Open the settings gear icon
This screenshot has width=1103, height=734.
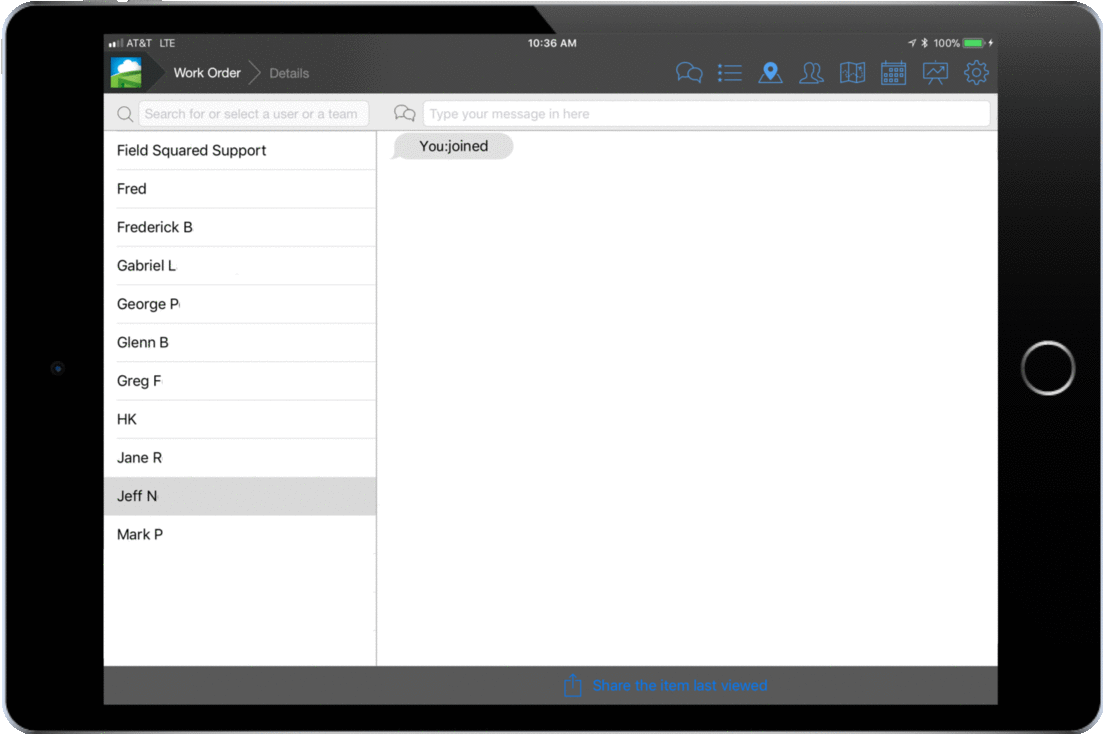(975, 72)
